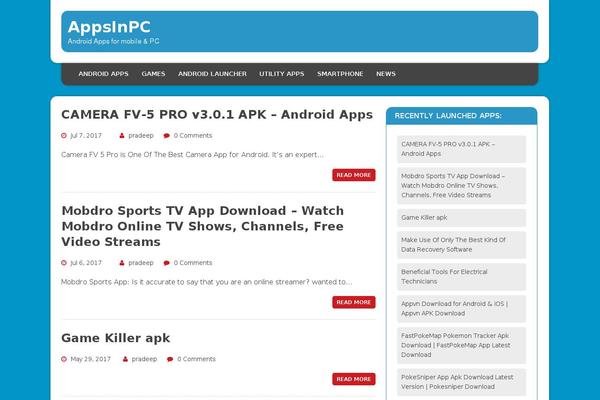The image size is (600, 400).
Task: Open the Games menu item
Action: tap(153, 74)
